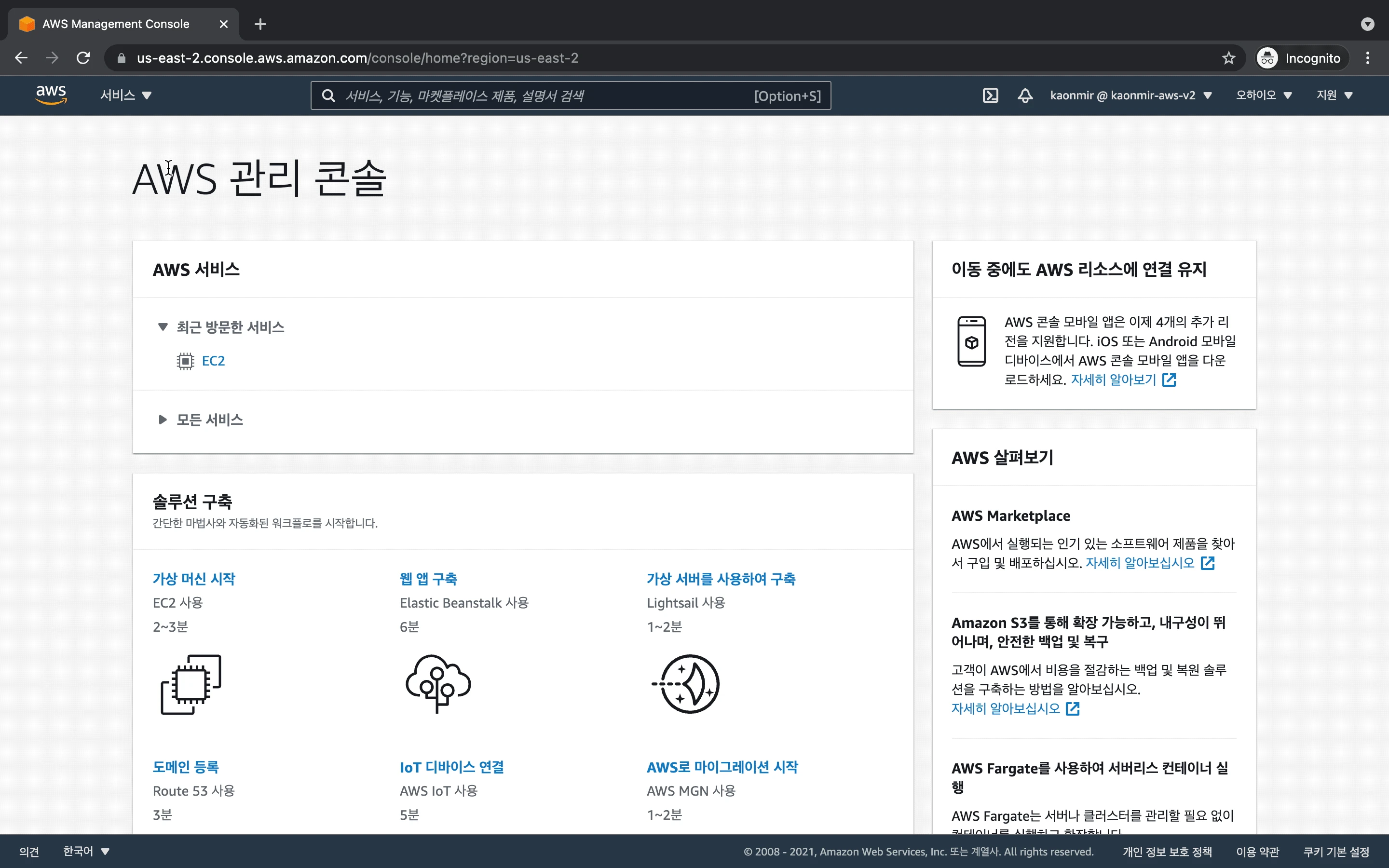Open the AWS로 마이그레이션 시작 link

[722, 768]
